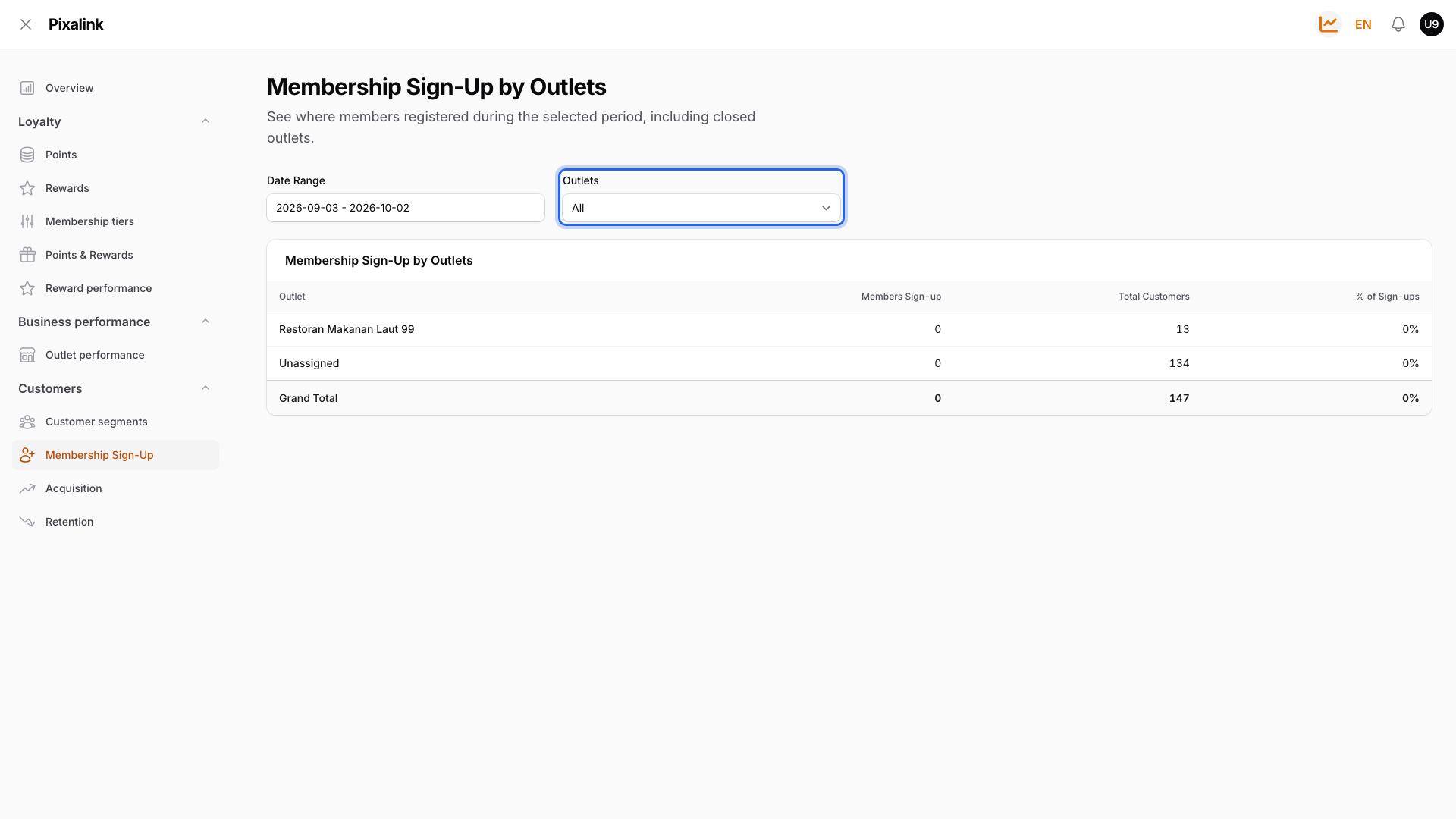Open Points menu item

pos(115,155)
